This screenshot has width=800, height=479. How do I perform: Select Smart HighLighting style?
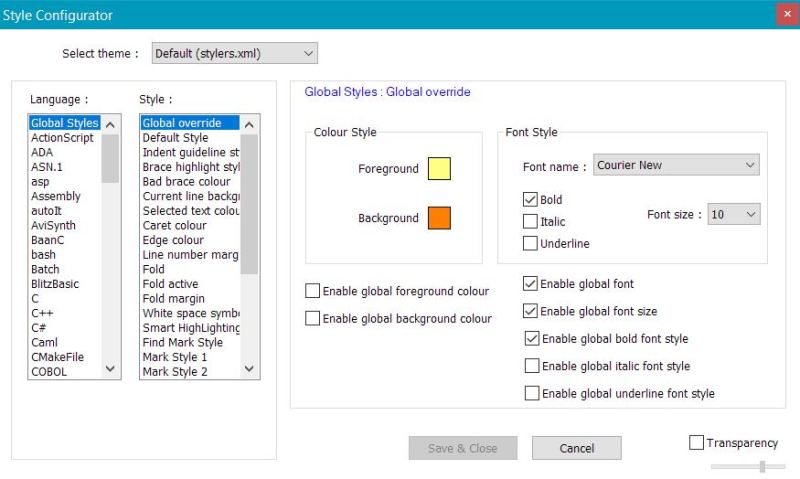click(190, 328)
